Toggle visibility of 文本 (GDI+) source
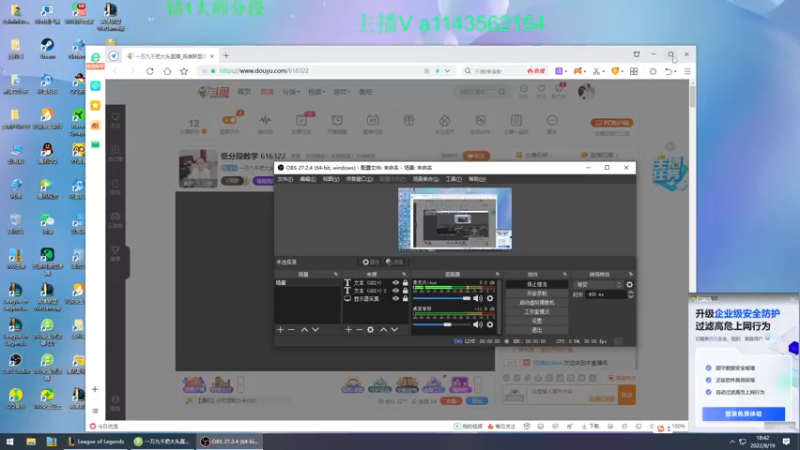800x450 pixels. [395, 283]
